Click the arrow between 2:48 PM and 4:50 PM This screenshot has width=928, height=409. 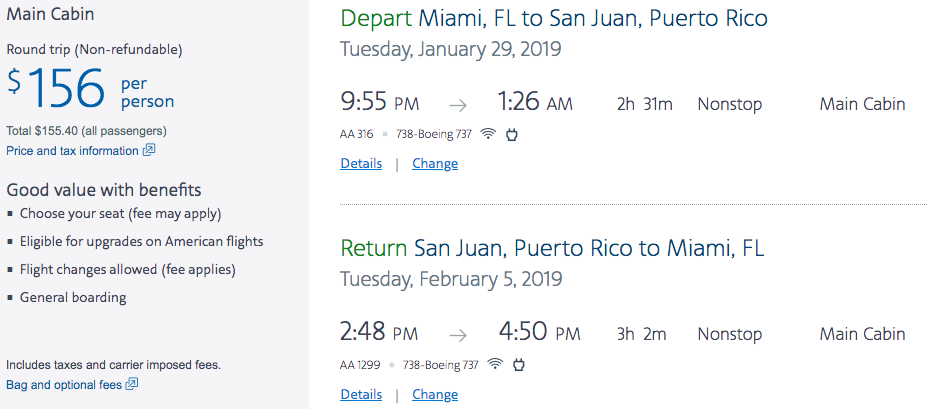pyautogui.click(x=457, y=335)
